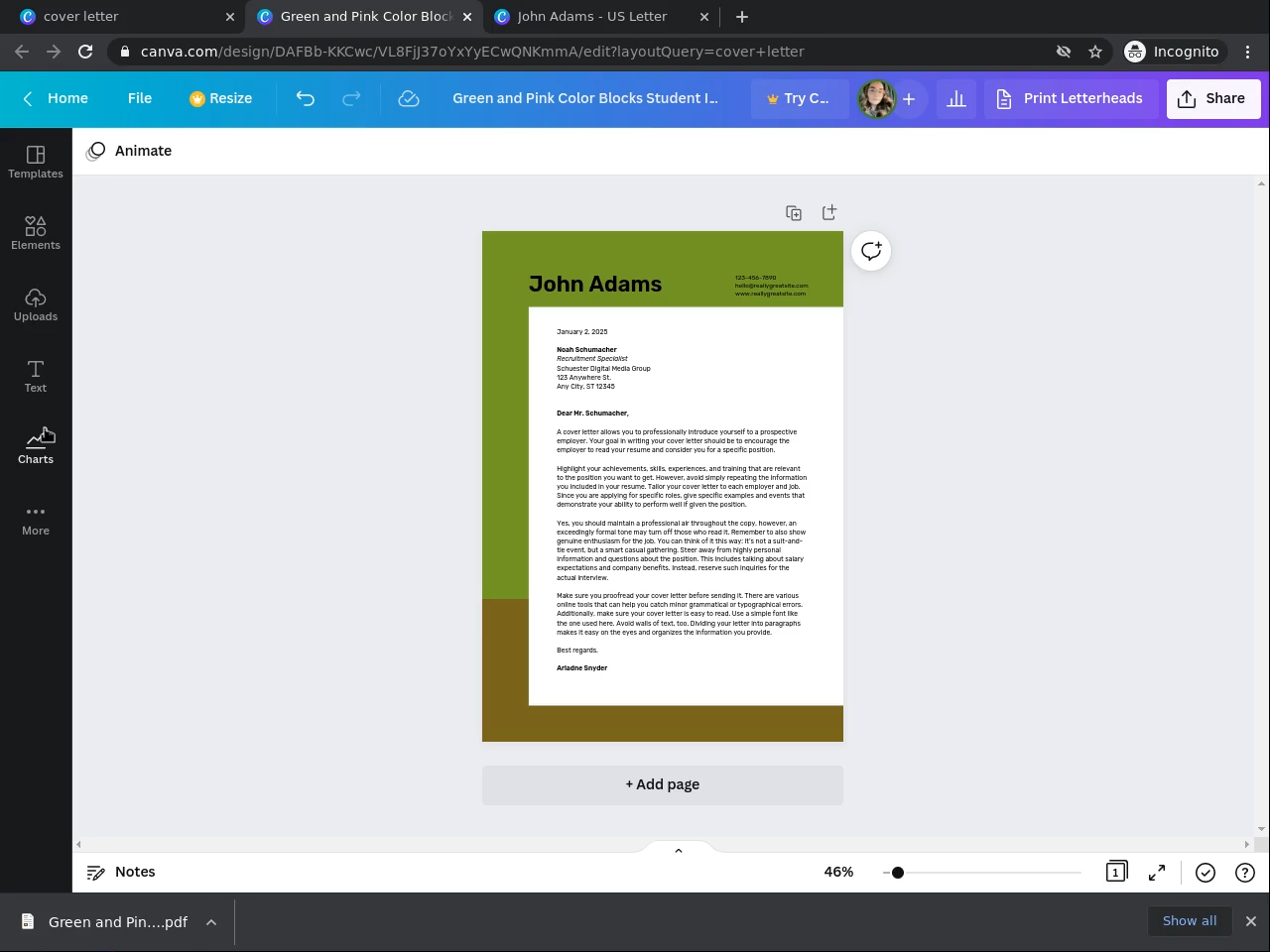Expand options for the downloaded PDF
Image resolution: width=1270 pixels, height=952 pixels.
point(211,922)
